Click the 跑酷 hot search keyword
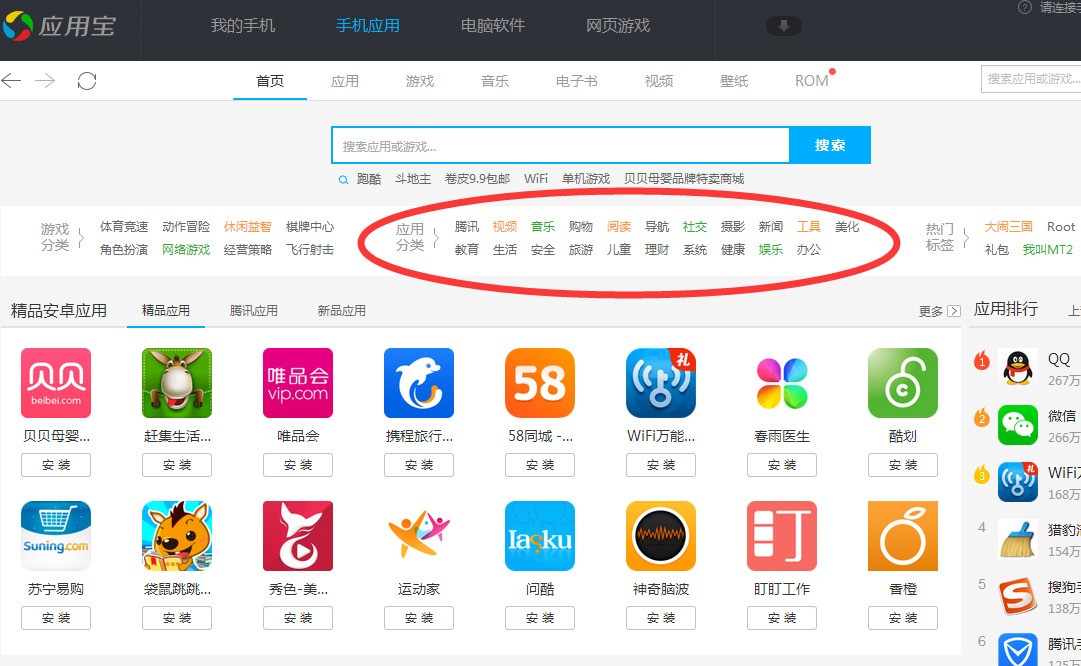The image size is (1081, 666). (x=369, y=179)
